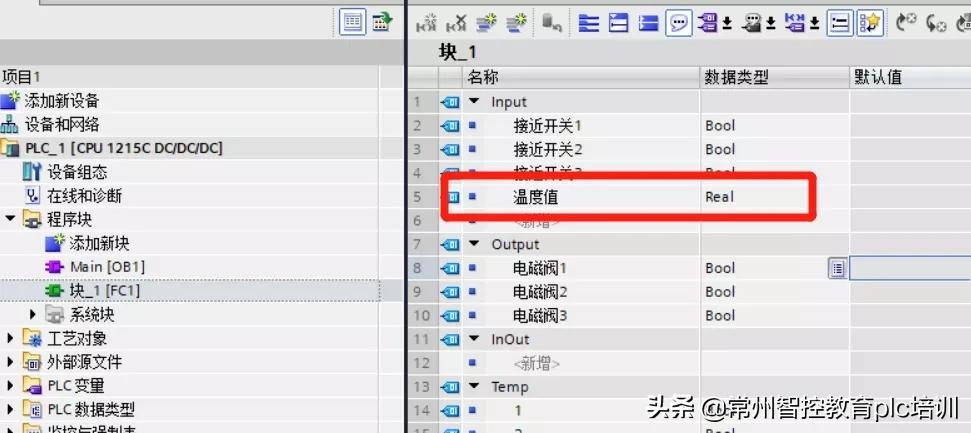Viewport: 971px width, 433px height.
Task: Click 添加新块 under program blocks
Action: point(99,243)
